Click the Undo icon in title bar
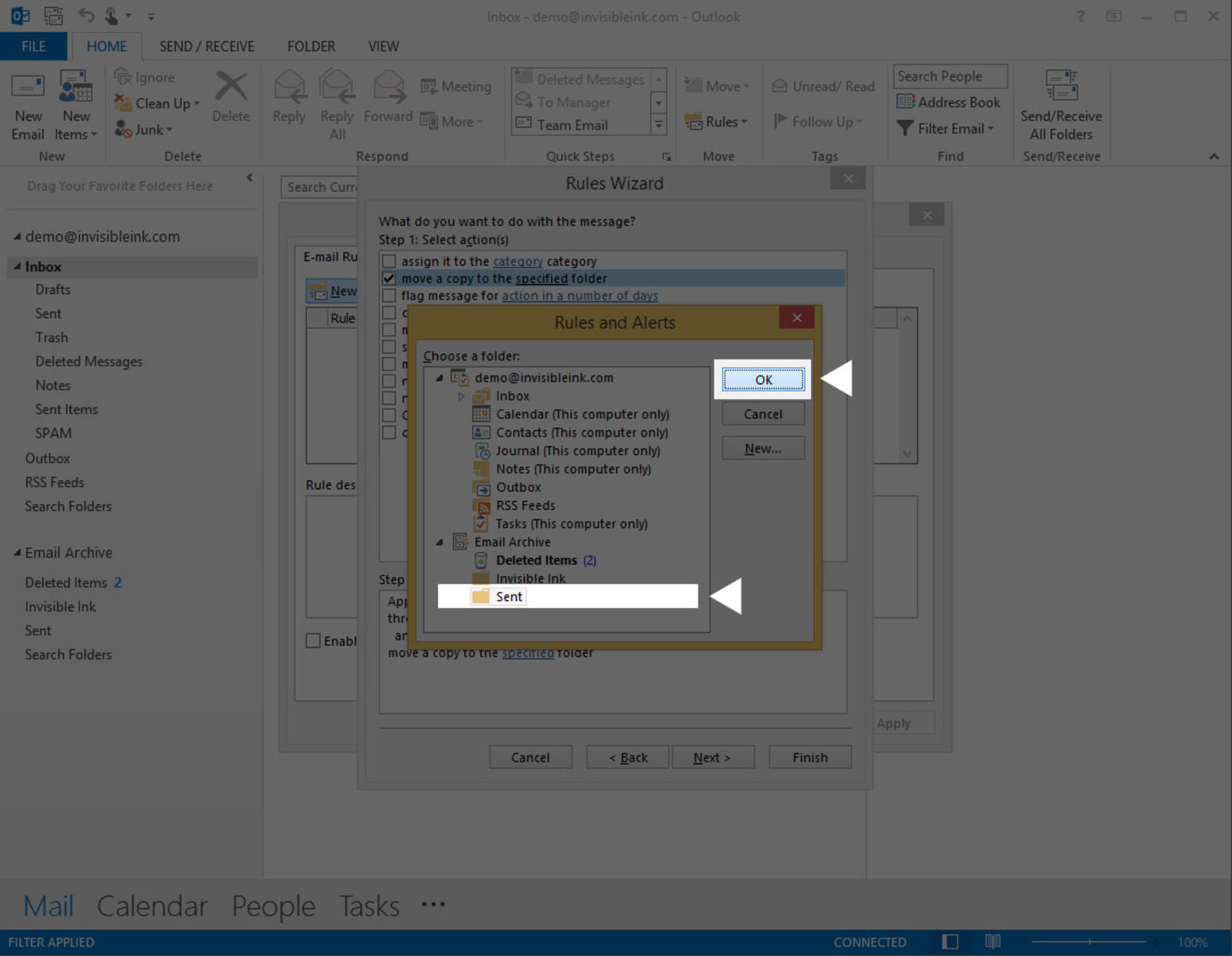1232x956 pixels. click(86, 16)
